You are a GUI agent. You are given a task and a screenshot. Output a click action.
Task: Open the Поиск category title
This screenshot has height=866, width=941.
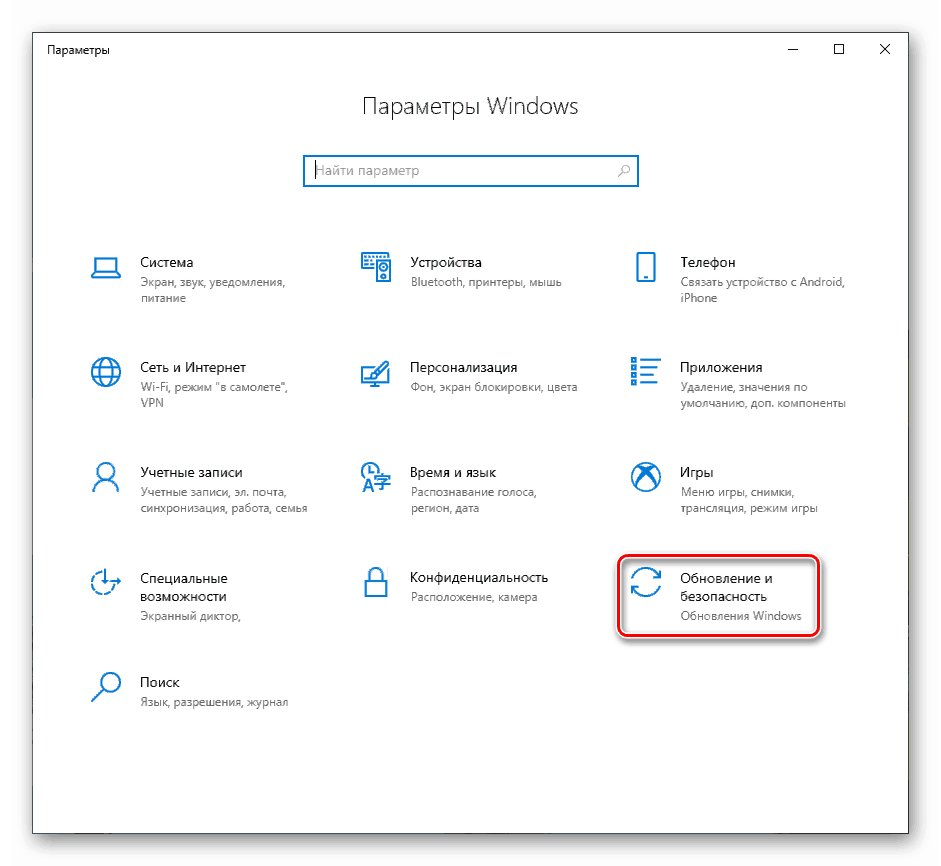click(160, 682)
